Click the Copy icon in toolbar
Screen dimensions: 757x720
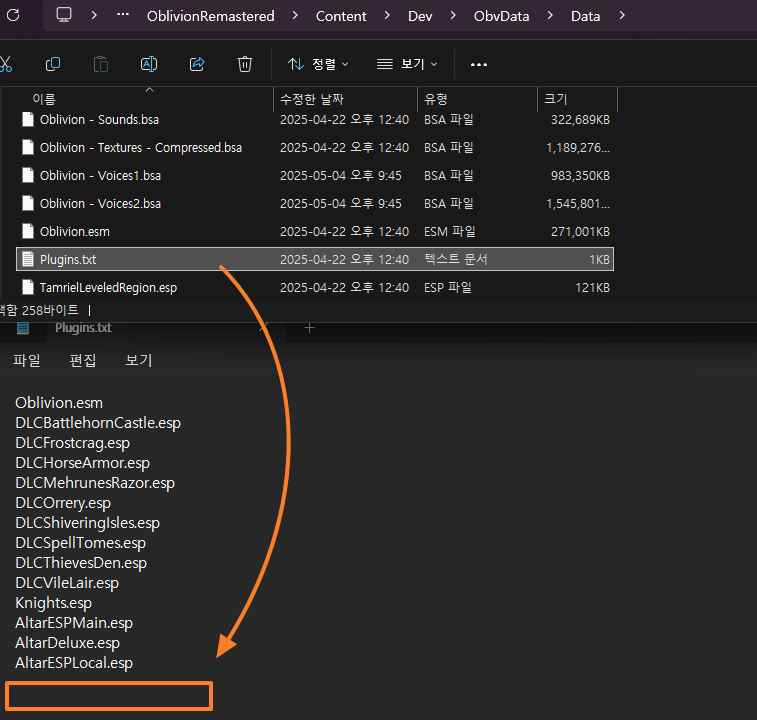click(53, 64)
